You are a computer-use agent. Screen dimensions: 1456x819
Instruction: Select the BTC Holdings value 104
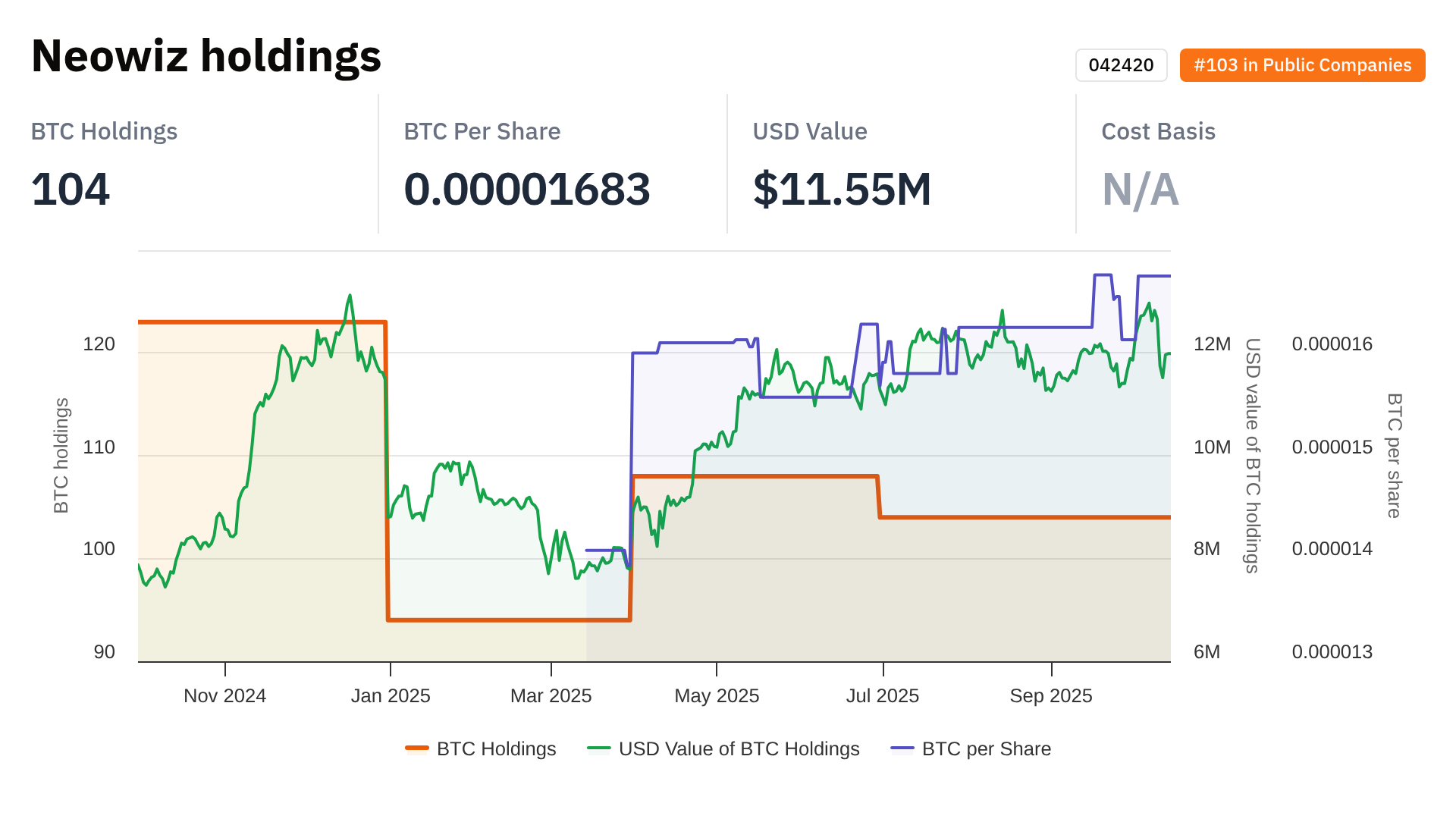click(x=71, y=189)
